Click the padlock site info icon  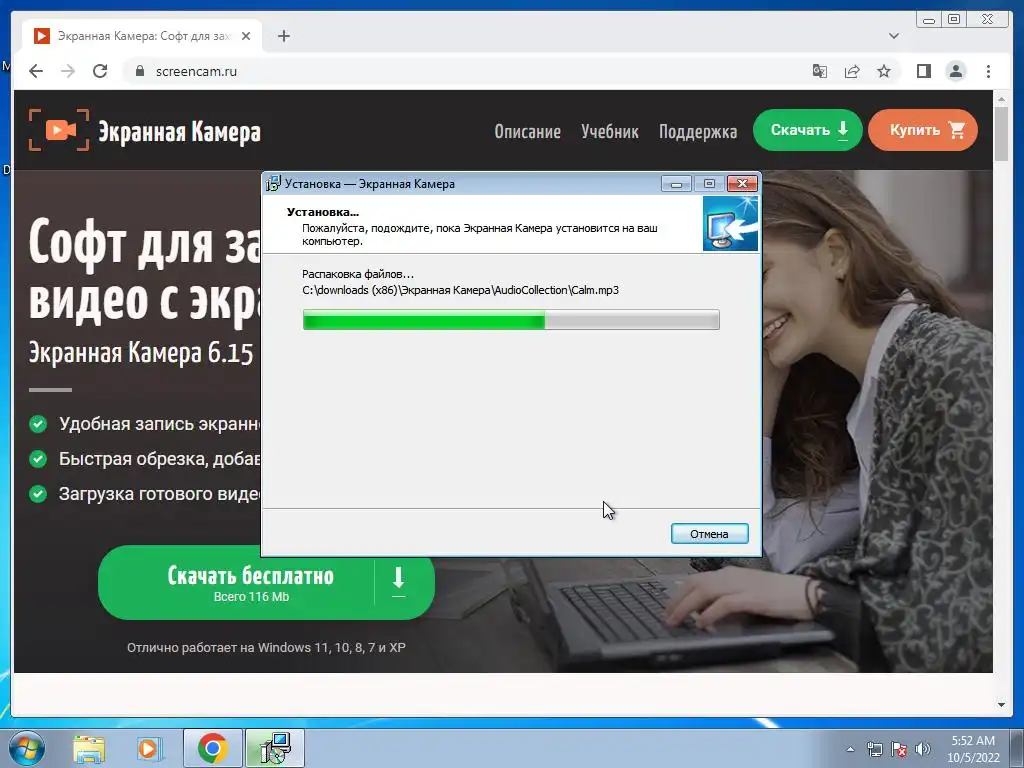pos(139,71)
